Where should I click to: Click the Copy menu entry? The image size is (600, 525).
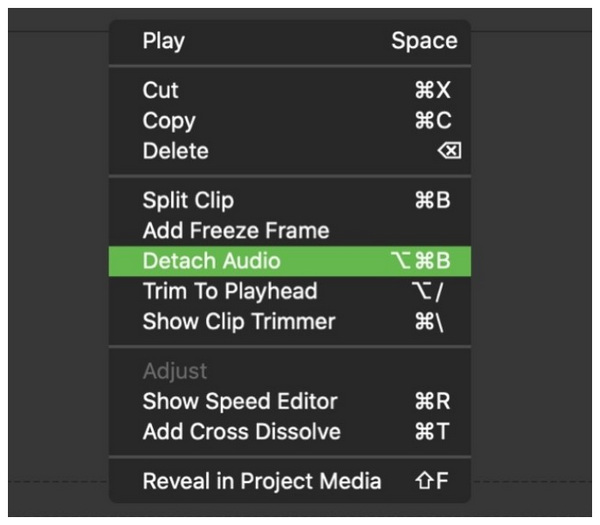pyautogui.click(x=168, y=121)
